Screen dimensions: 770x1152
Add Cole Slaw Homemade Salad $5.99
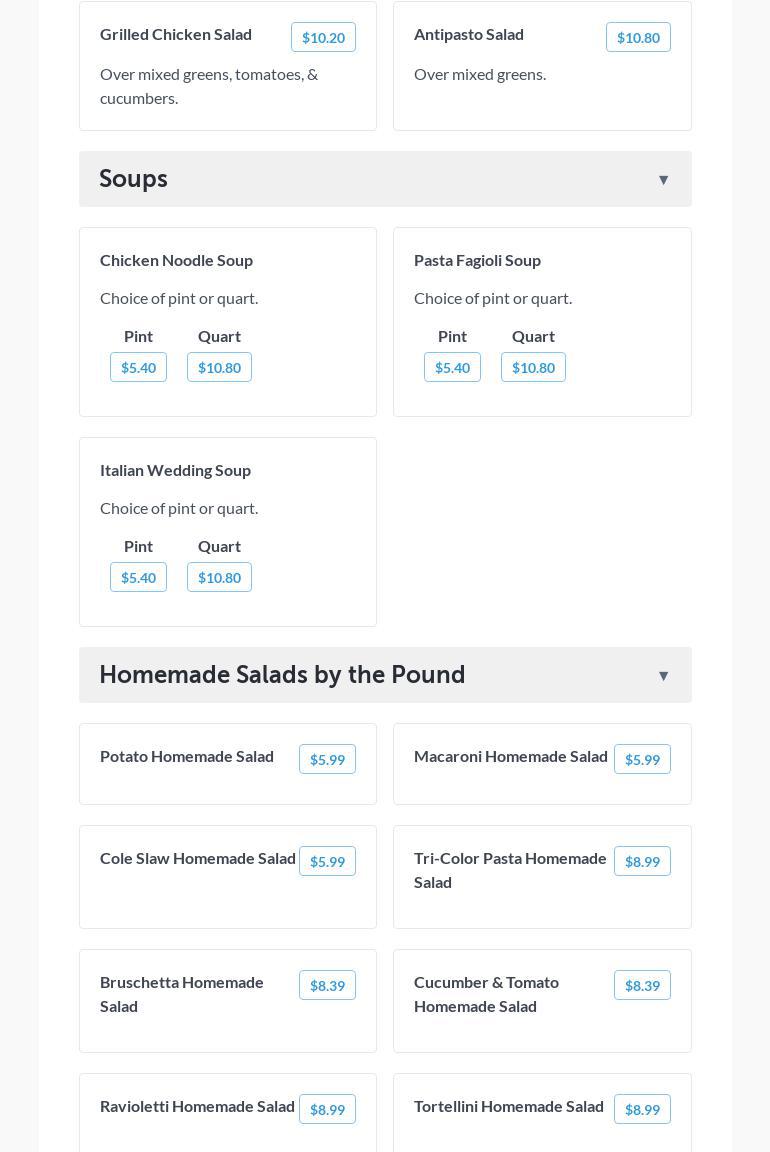coord(327,862)
